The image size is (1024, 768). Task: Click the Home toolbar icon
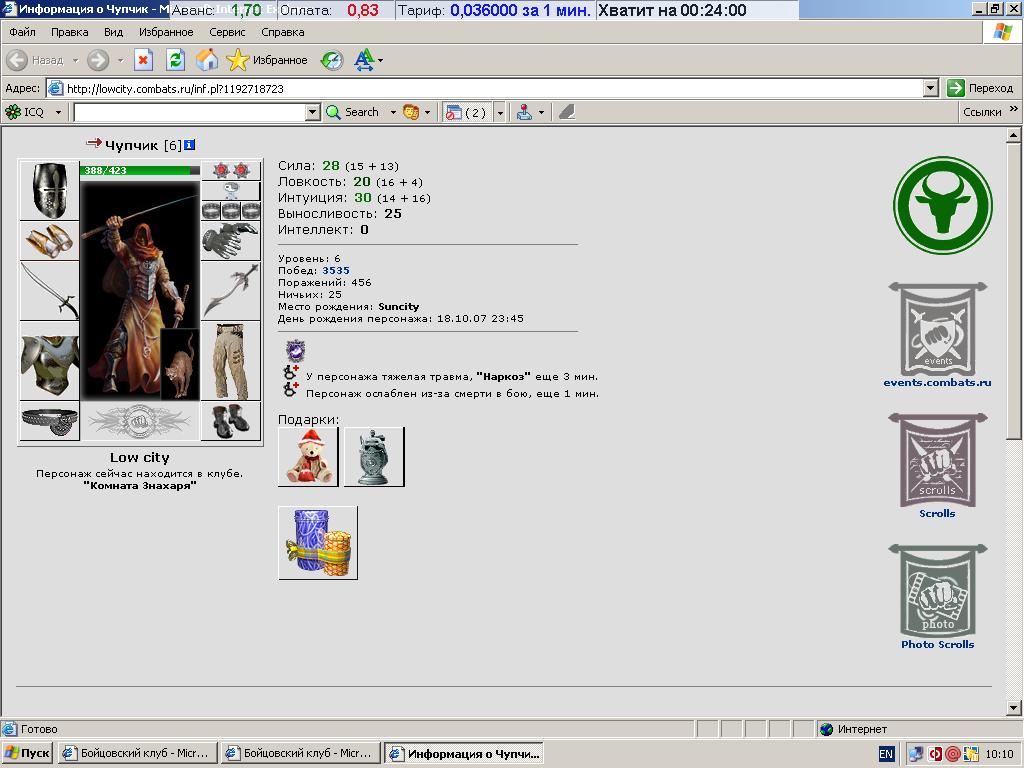coord(207,60)
